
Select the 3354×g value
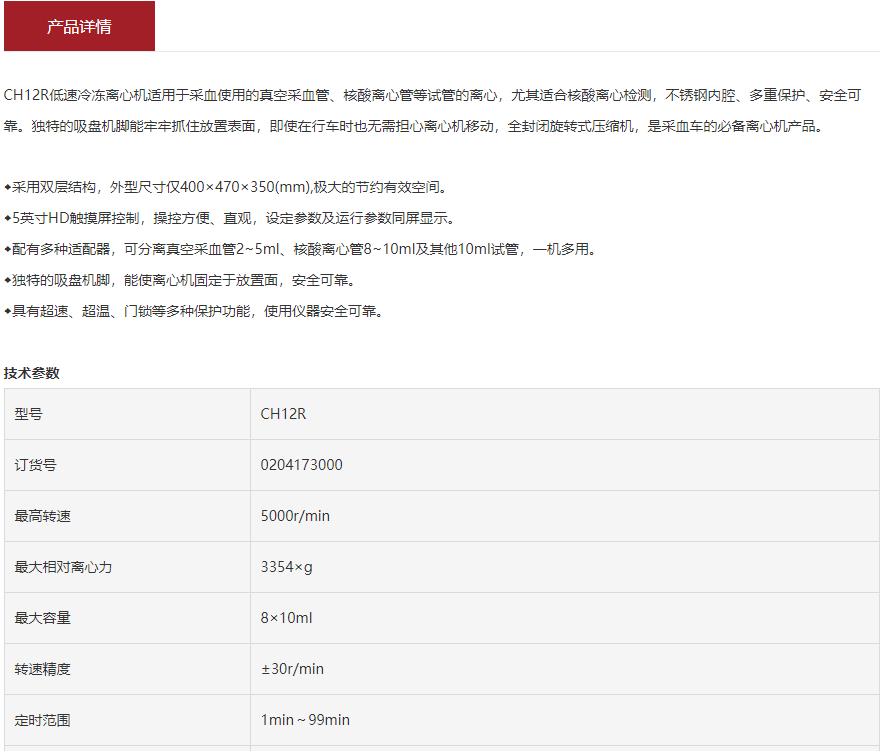pyautogui.click(x=287, y=567)
